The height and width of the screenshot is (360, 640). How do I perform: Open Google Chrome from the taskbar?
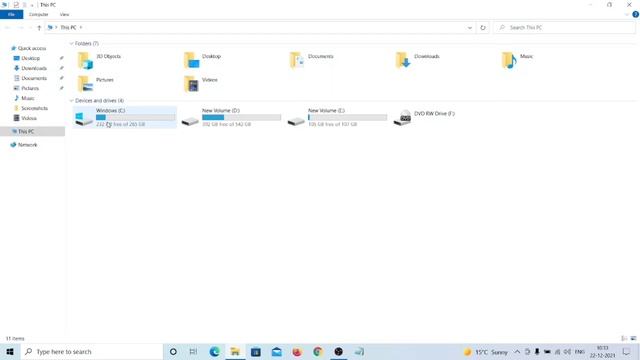coord(318,351)
